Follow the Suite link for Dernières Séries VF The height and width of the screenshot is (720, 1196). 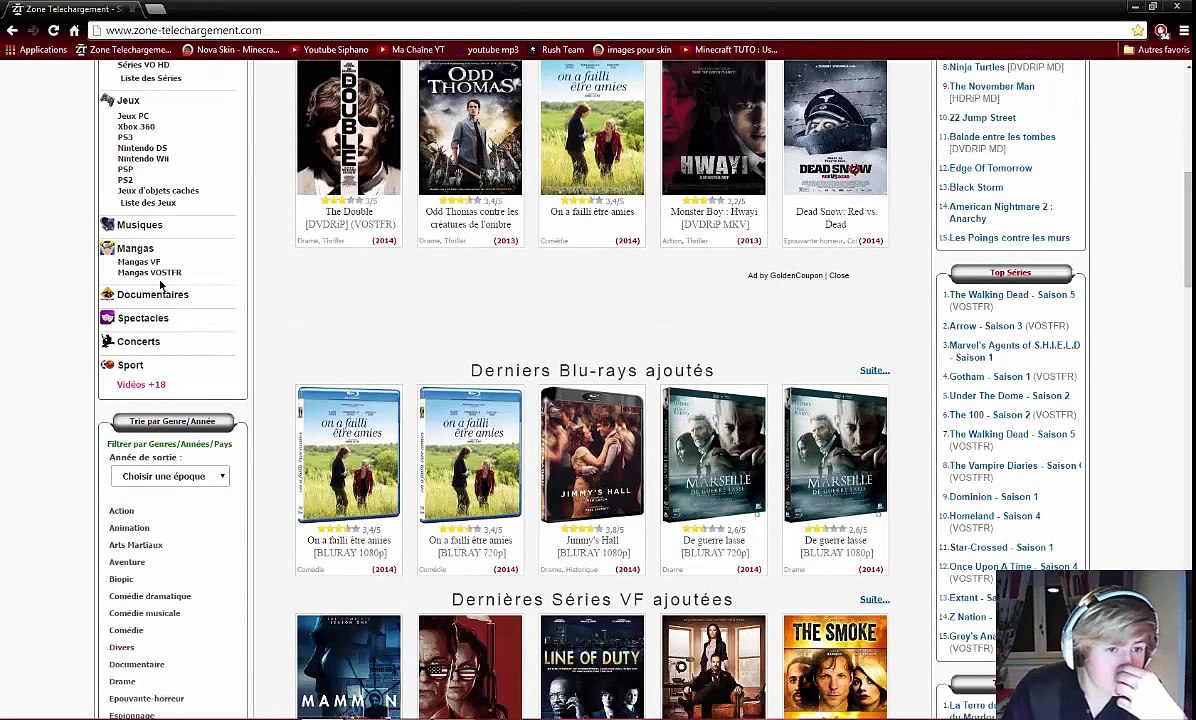point(874,599)
